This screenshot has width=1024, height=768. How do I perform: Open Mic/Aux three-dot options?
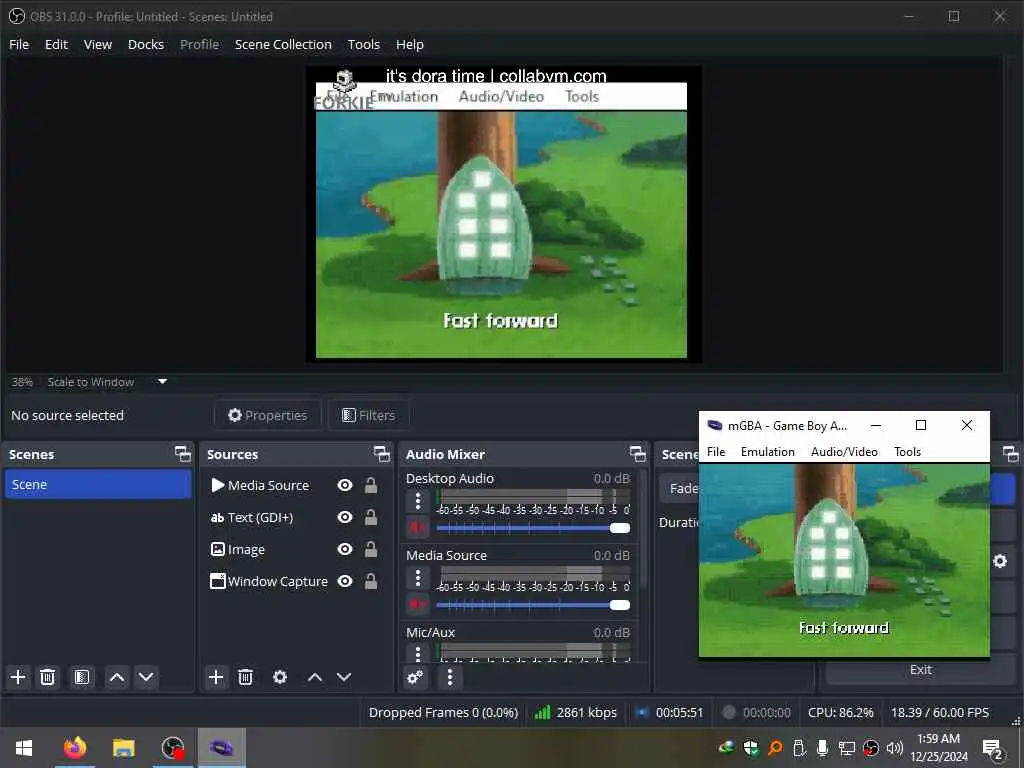418,653
